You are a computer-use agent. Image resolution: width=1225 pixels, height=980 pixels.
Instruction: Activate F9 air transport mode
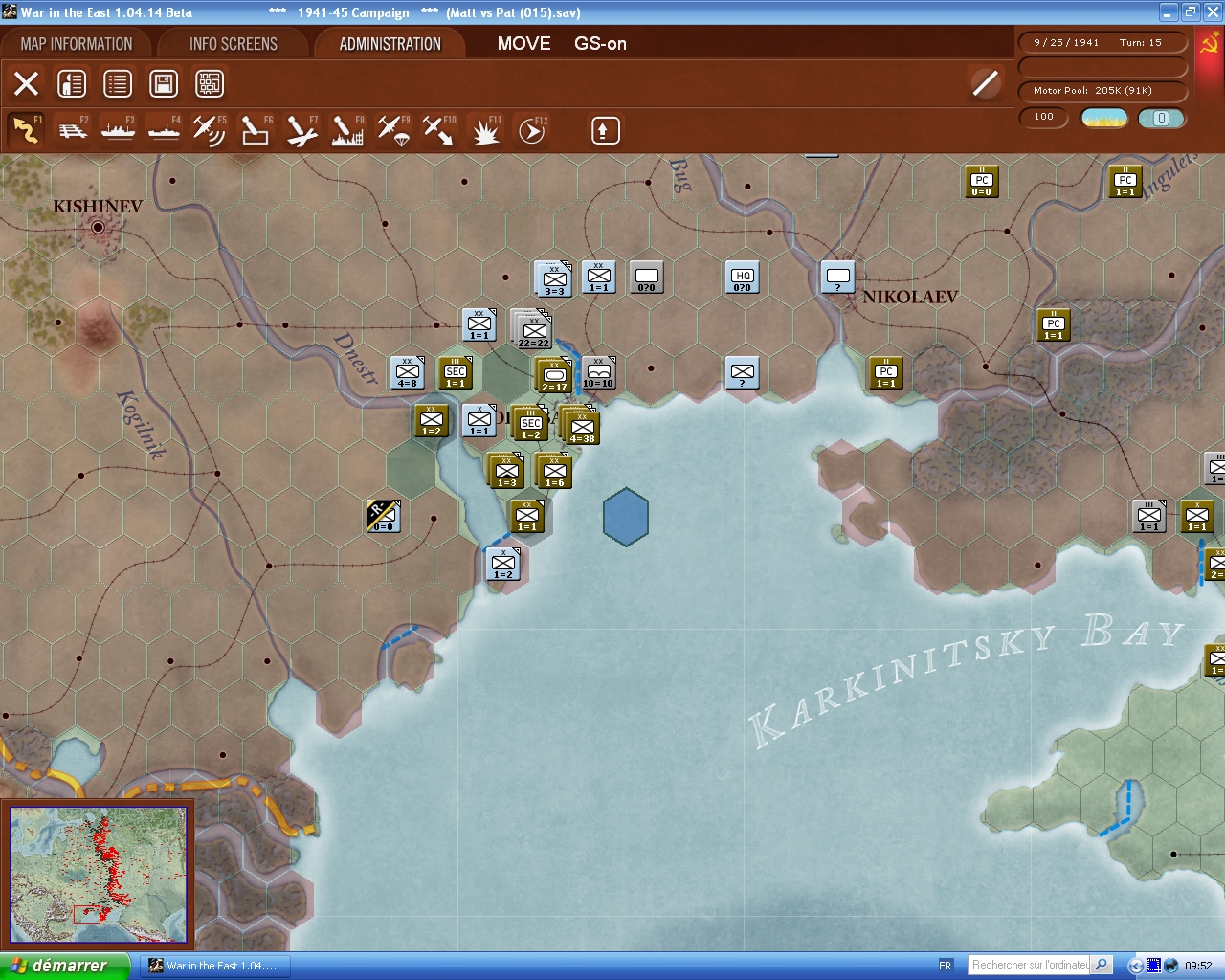[x=393, y=130]
